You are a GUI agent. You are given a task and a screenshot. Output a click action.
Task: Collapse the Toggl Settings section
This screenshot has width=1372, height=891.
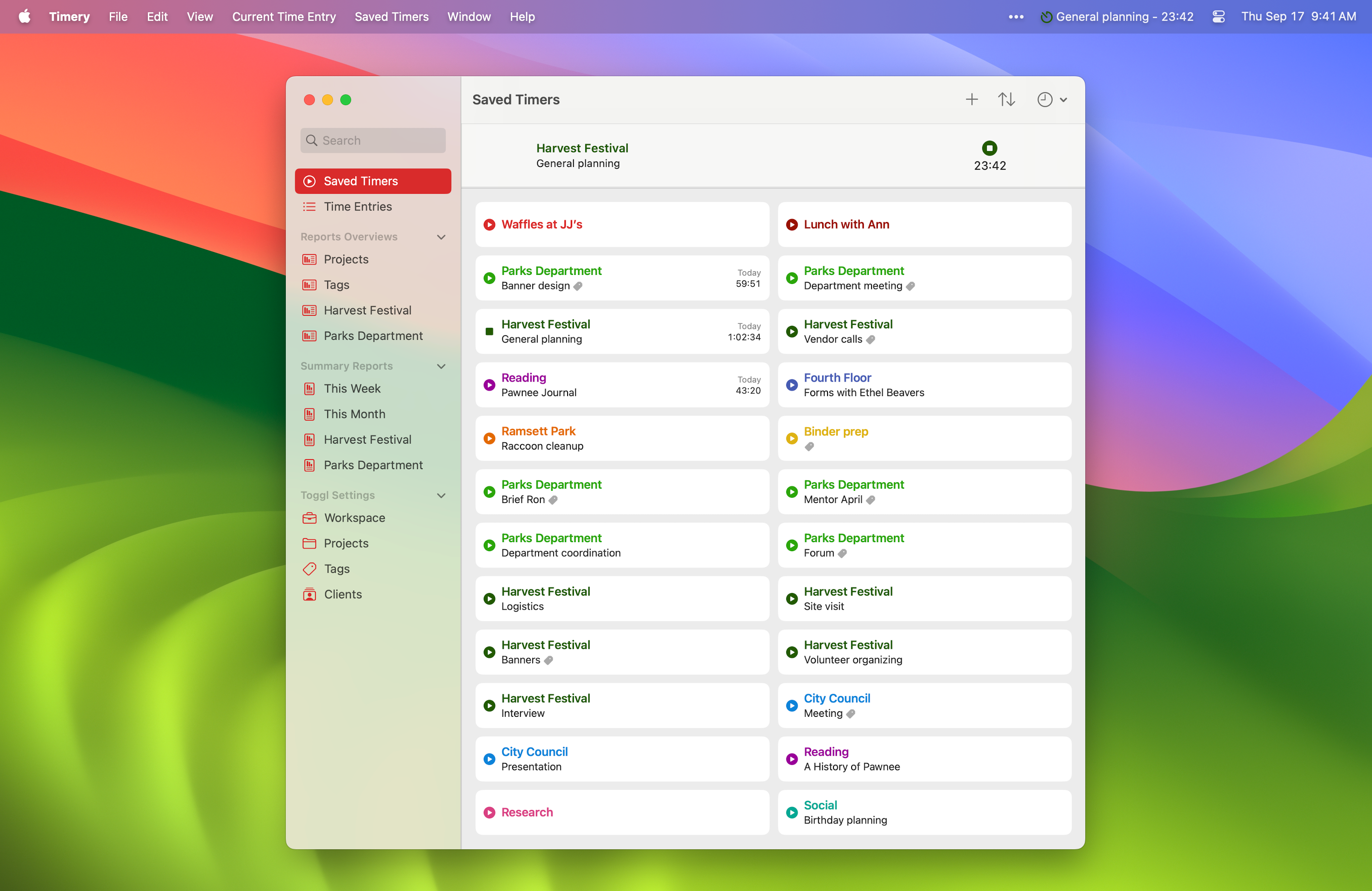click(x=441, y=496)
